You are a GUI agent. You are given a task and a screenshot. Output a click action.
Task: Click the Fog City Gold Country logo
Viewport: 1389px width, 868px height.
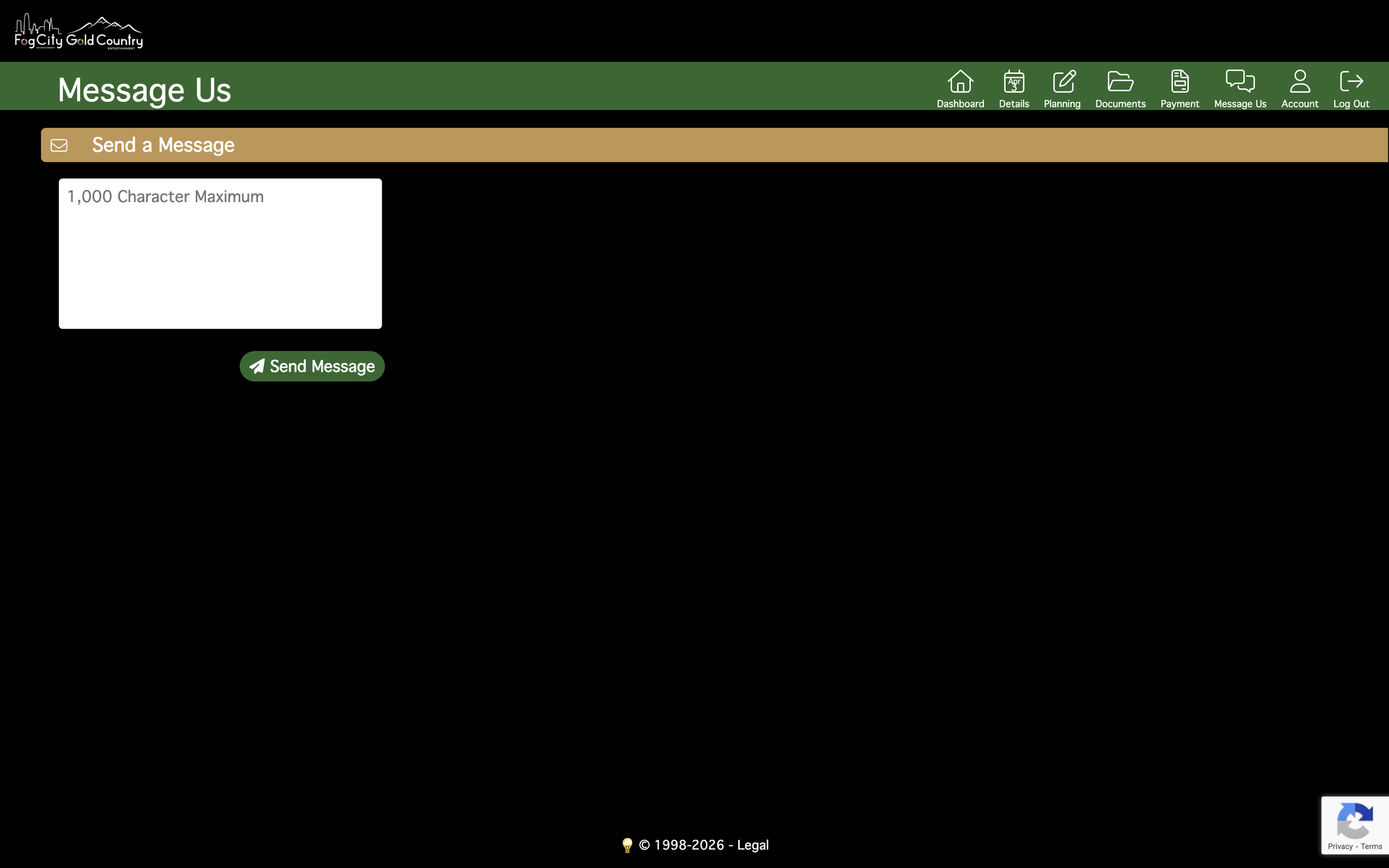point(79,32)
